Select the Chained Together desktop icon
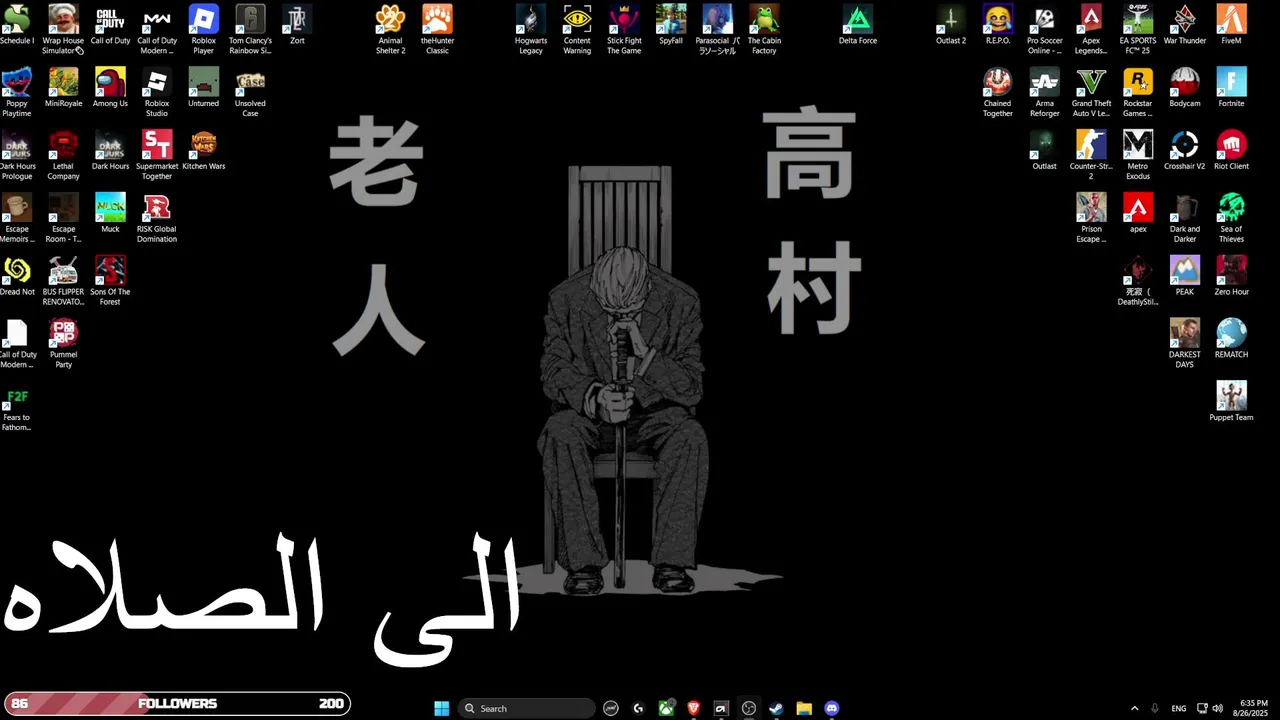The image size is (1280, 720). point(998,92)
